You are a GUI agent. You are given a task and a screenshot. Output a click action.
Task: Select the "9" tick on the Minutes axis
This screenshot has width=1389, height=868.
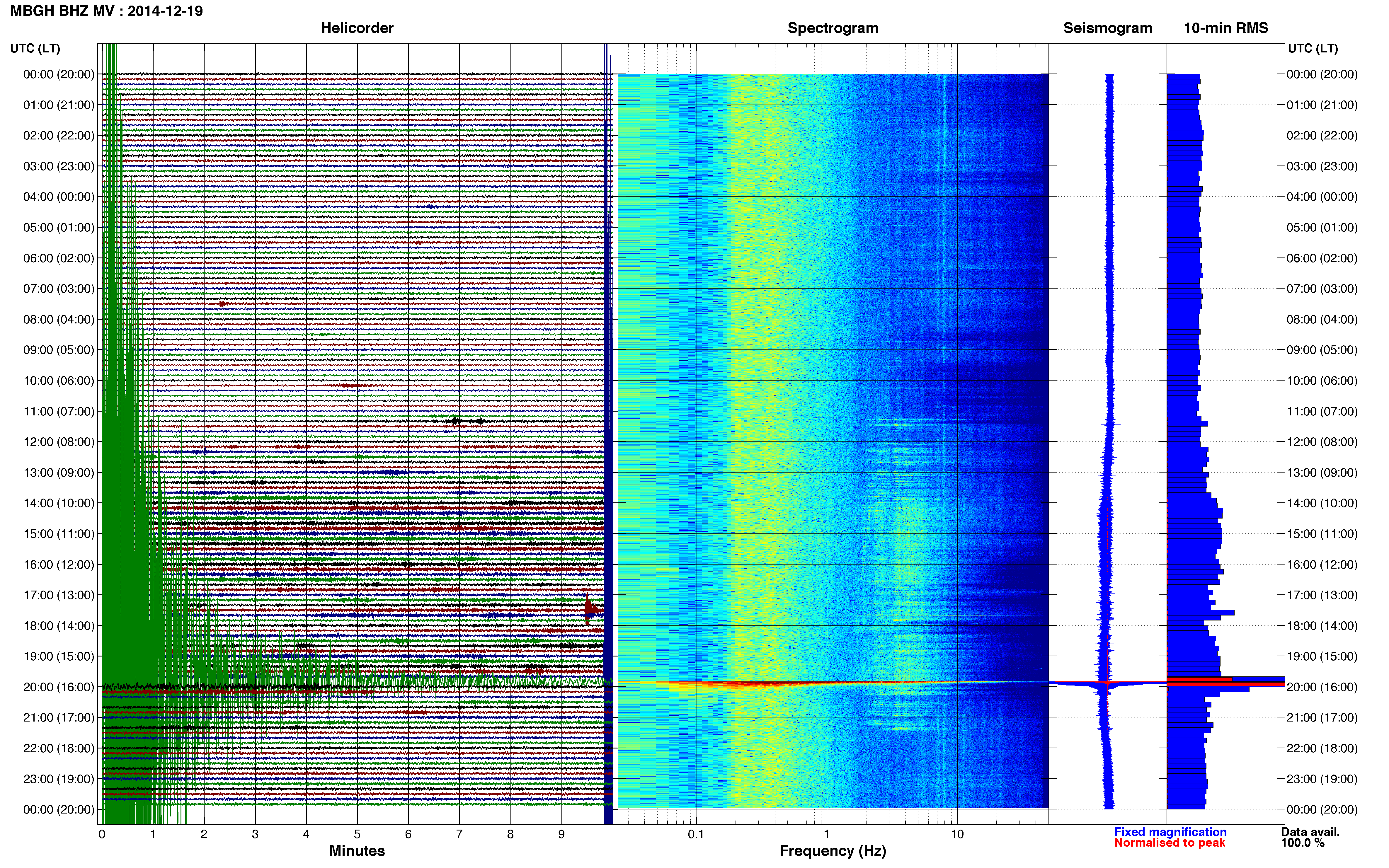click(561, 834)
